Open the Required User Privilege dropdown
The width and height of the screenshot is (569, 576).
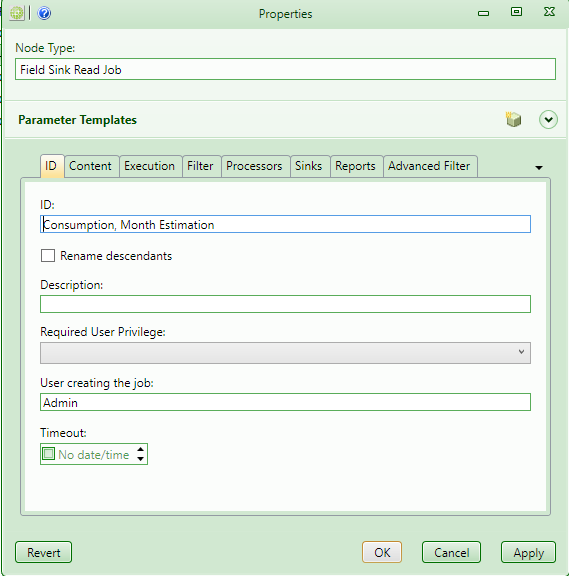coord(285,353)
